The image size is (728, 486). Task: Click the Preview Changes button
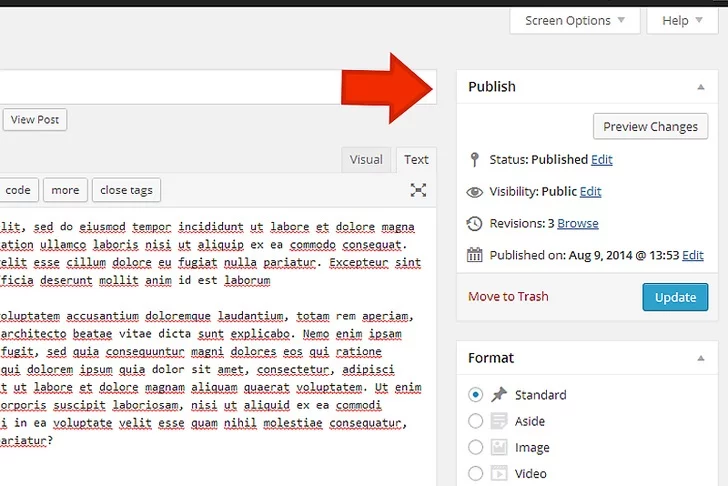(x=650, y=127)
